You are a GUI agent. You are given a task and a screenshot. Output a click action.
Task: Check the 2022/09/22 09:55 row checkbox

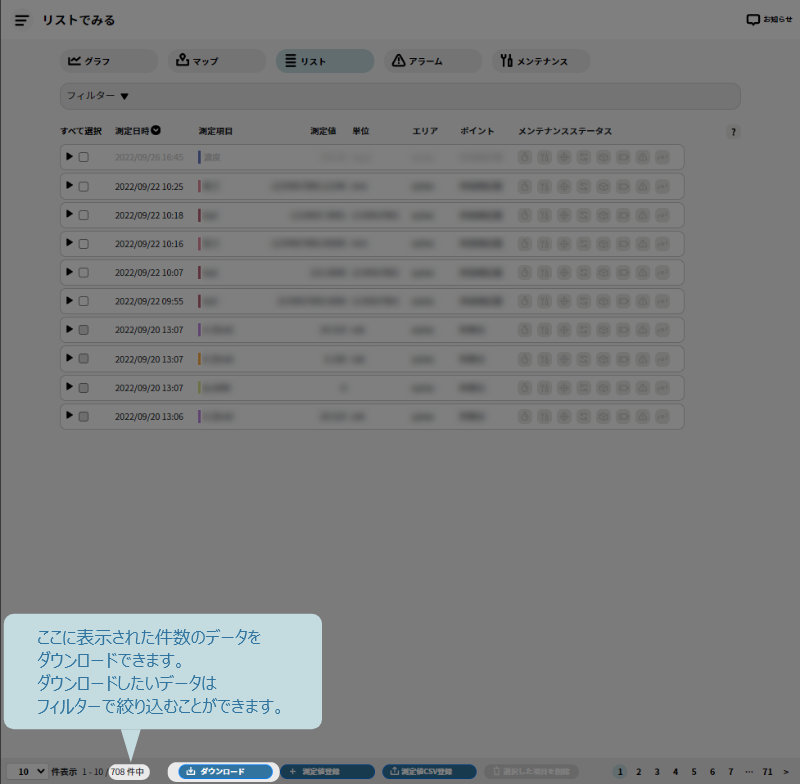pos(84,301)
